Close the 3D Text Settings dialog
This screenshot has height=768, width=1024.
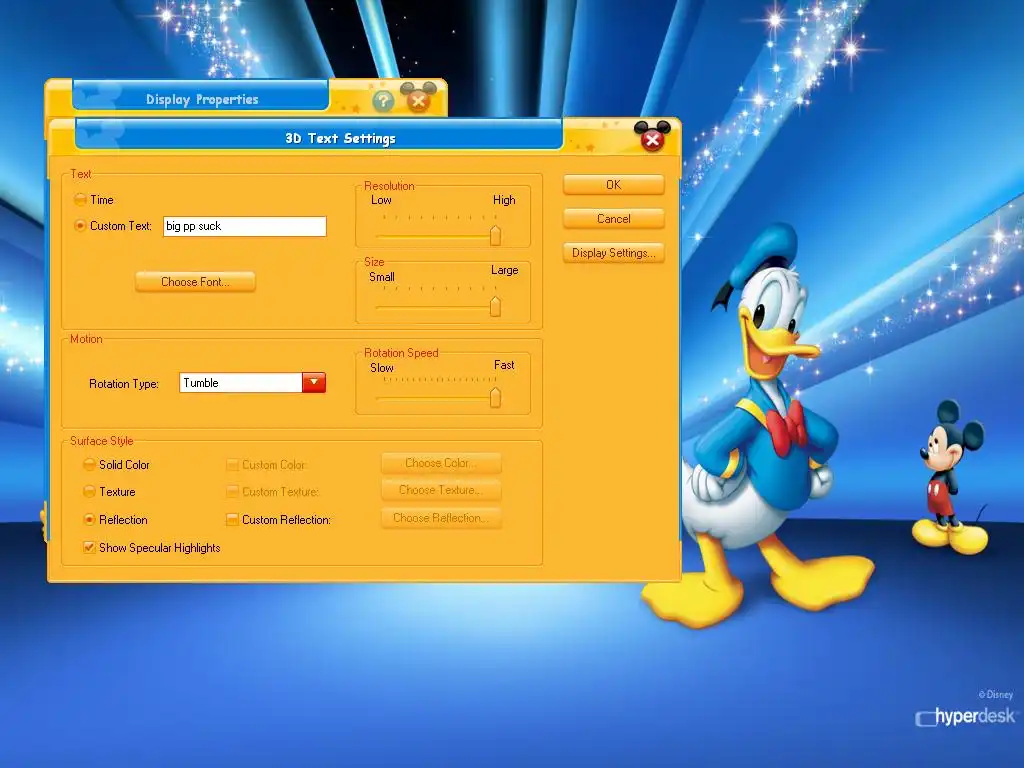point(652,140)
